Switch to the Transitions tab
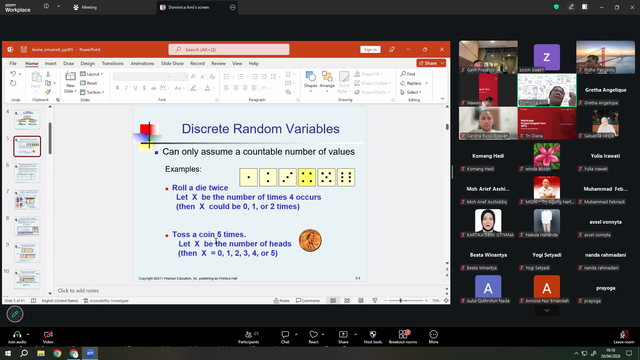 pyautogui.click(x=113, y=64)
